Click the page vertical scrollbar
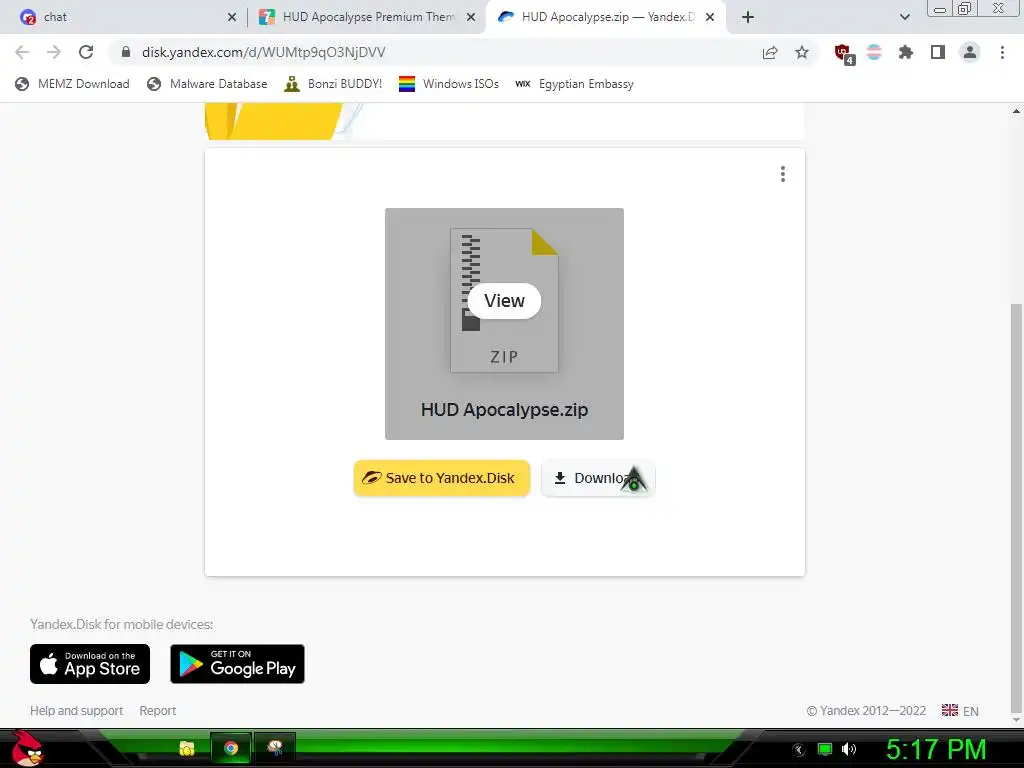The height and width of the screenshot is (768, 1024). (1016, 509)
